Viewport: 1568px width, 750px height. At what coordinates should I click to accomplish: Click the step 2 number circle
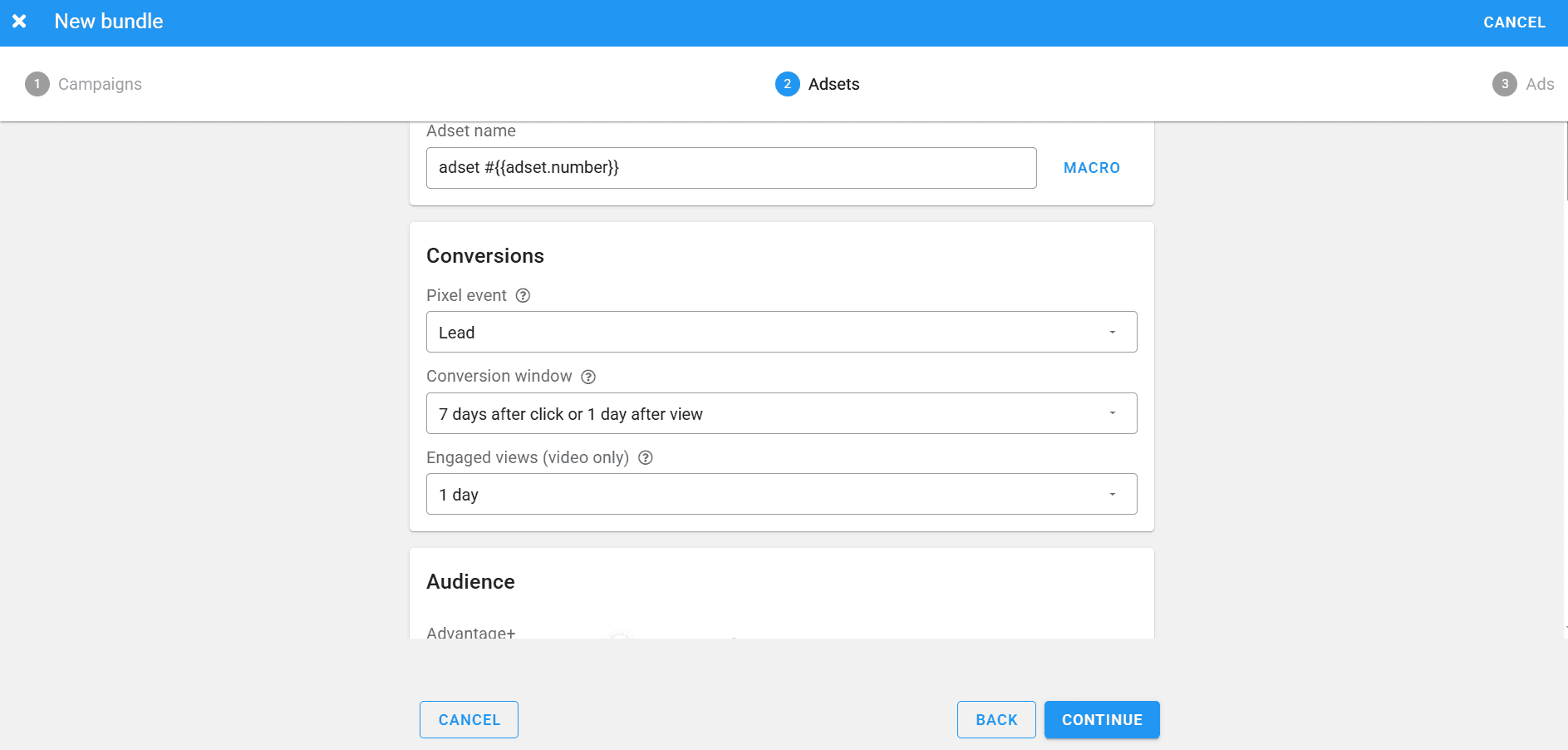click(x=787, y=84)
